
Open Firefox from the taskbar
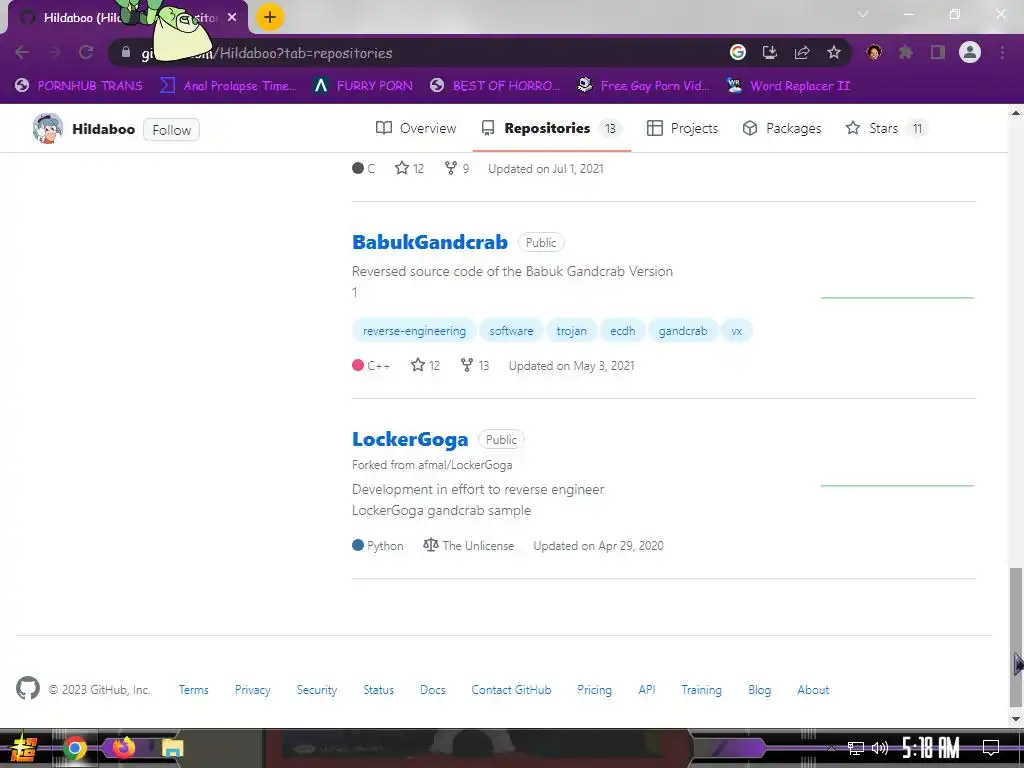coord(123,748)
